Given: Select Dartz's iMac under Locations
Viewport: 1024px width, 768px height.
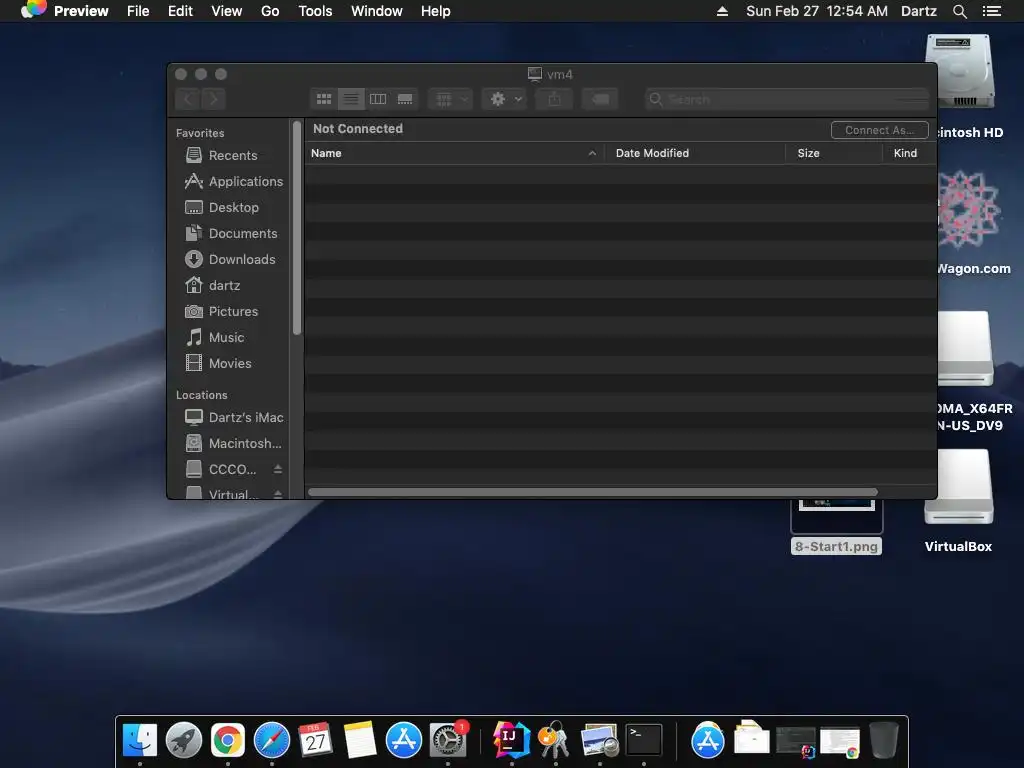Looking at the screenshot, I should 234,417.
